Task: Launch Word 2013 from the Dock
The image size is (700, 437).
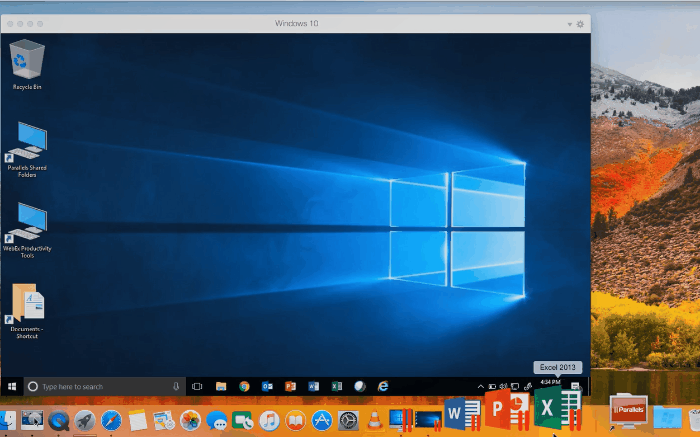Action: (x=462, y=414)
